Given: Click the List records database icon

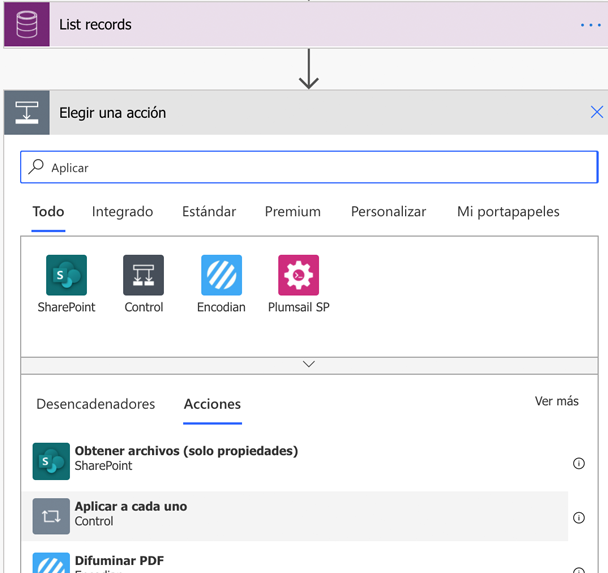Looking at the screenshot, I should (x=27, y=24).
